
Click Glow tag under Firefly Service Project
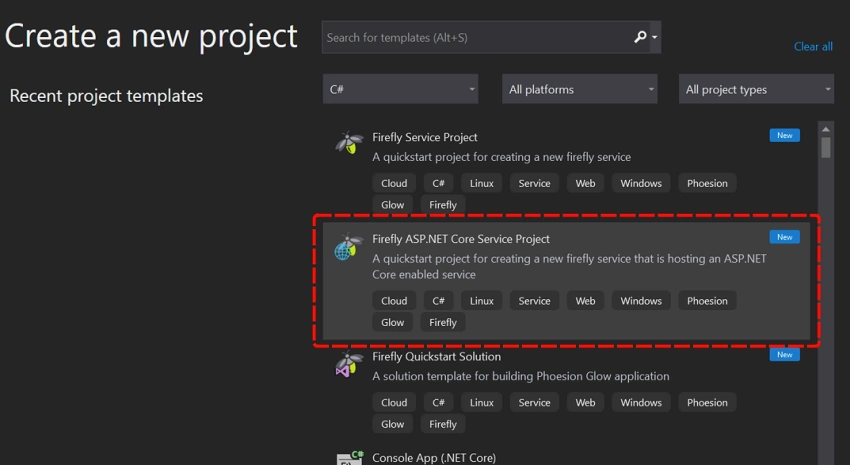click(392, 205)
